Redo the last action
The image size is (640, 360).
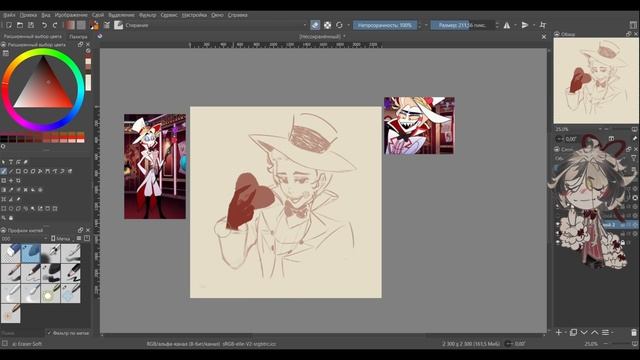tap(55, 25)
